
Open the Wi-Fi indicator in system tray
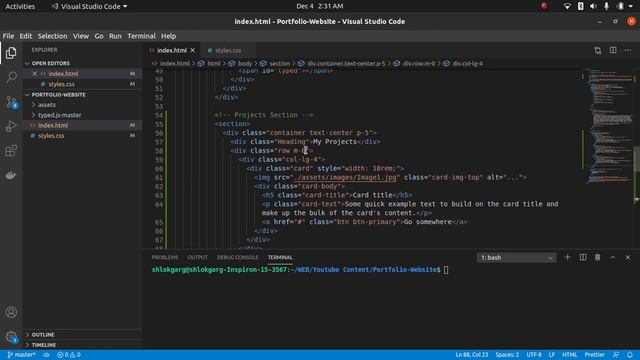point(567,6)
